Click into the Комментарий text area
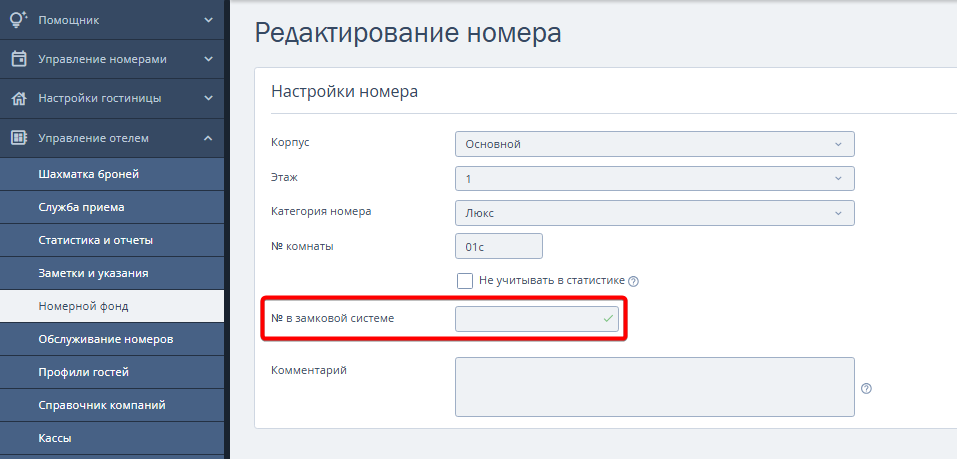This screenshot has width=957, height=459. pos(654,386)
